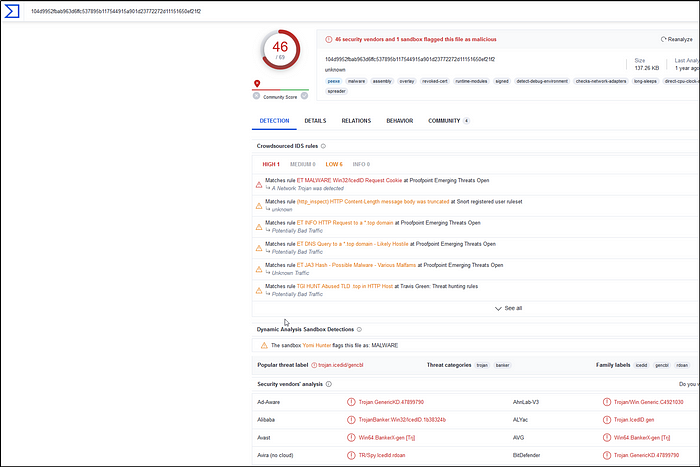Click the Security vendors' analysis info icon

pos(331,383)
